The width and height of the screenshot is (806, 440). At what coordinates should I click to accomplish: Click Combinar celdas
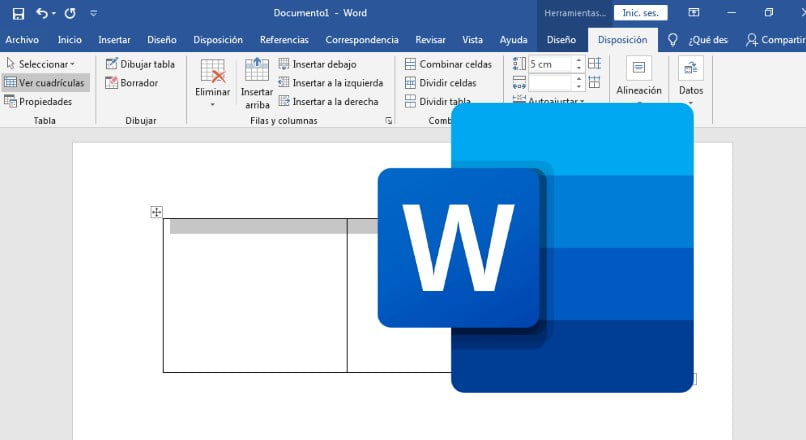448,64
